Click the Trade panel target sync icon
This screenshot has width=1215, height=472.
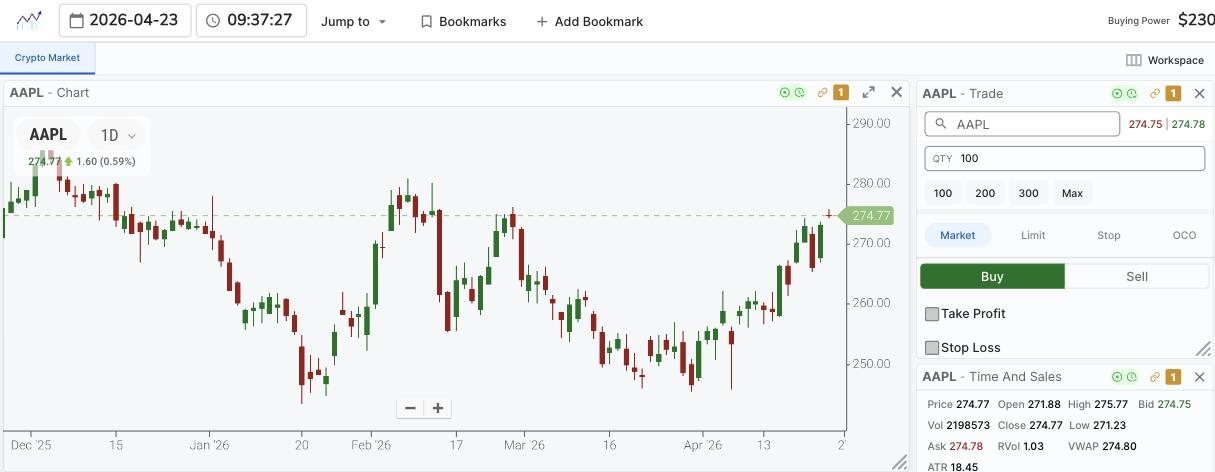(x=1117, y=94)
